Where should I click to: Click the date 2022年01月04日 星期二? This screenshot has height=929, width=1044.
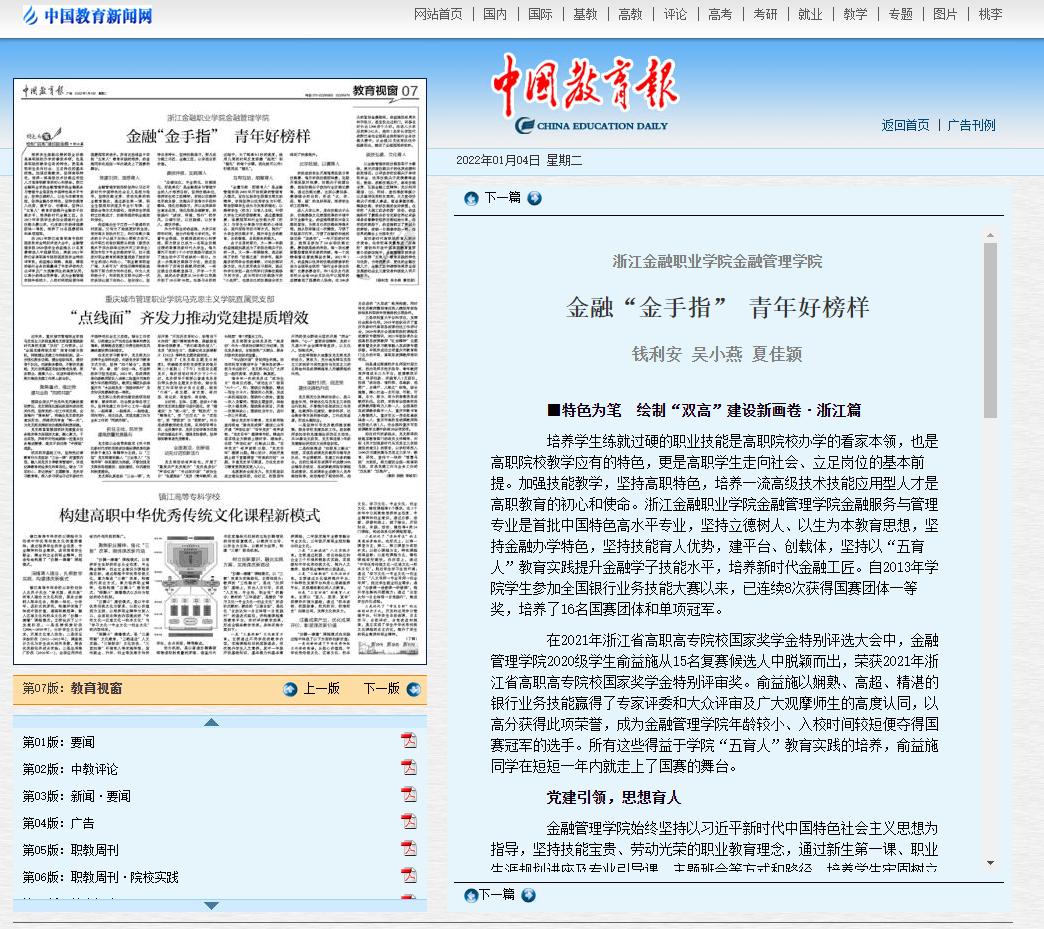519,160
